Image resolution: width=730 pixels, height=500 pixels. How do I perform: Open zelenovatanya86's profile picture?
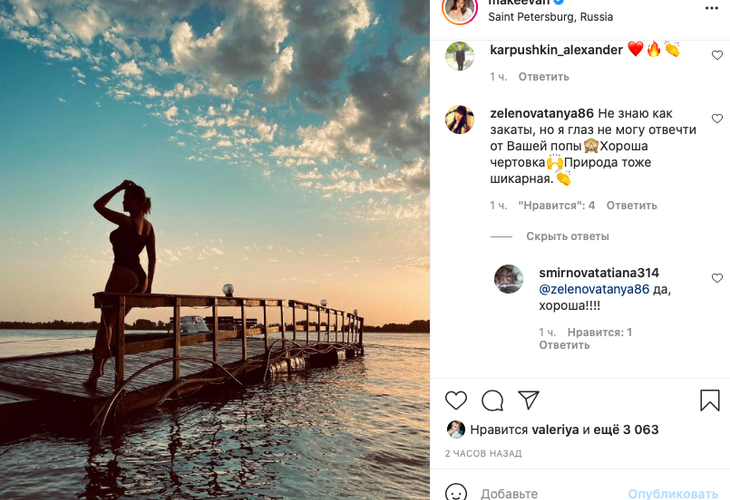coord(460,120)
